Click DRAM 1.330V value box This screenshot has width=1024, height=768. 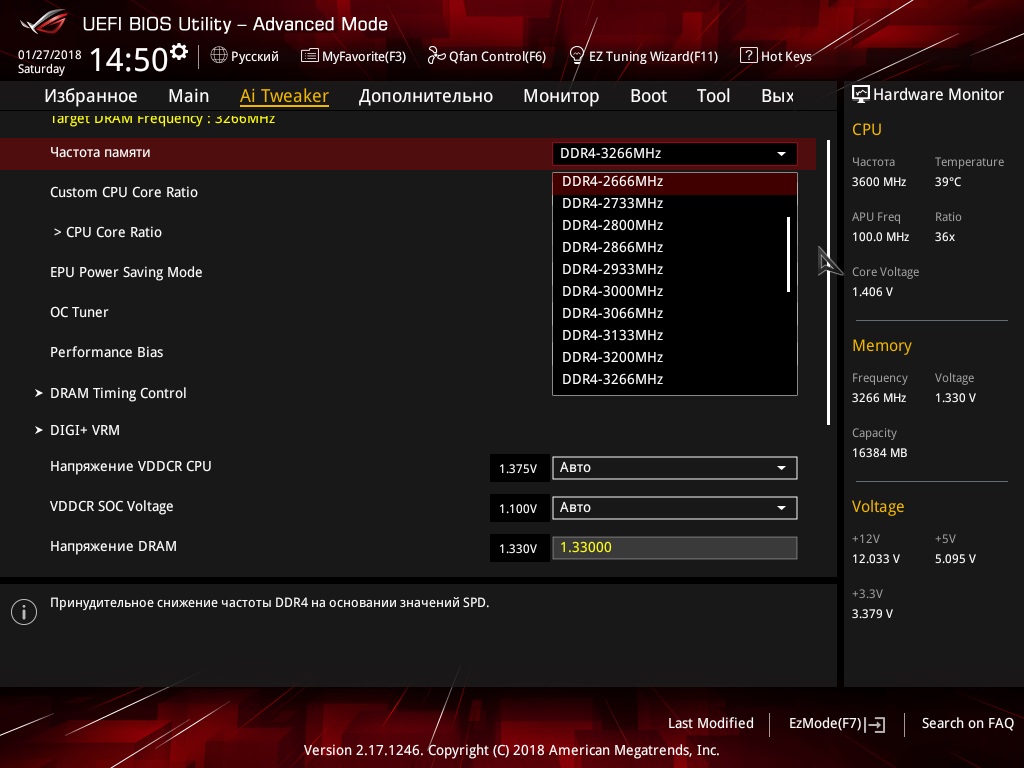(x=519, y=548)
